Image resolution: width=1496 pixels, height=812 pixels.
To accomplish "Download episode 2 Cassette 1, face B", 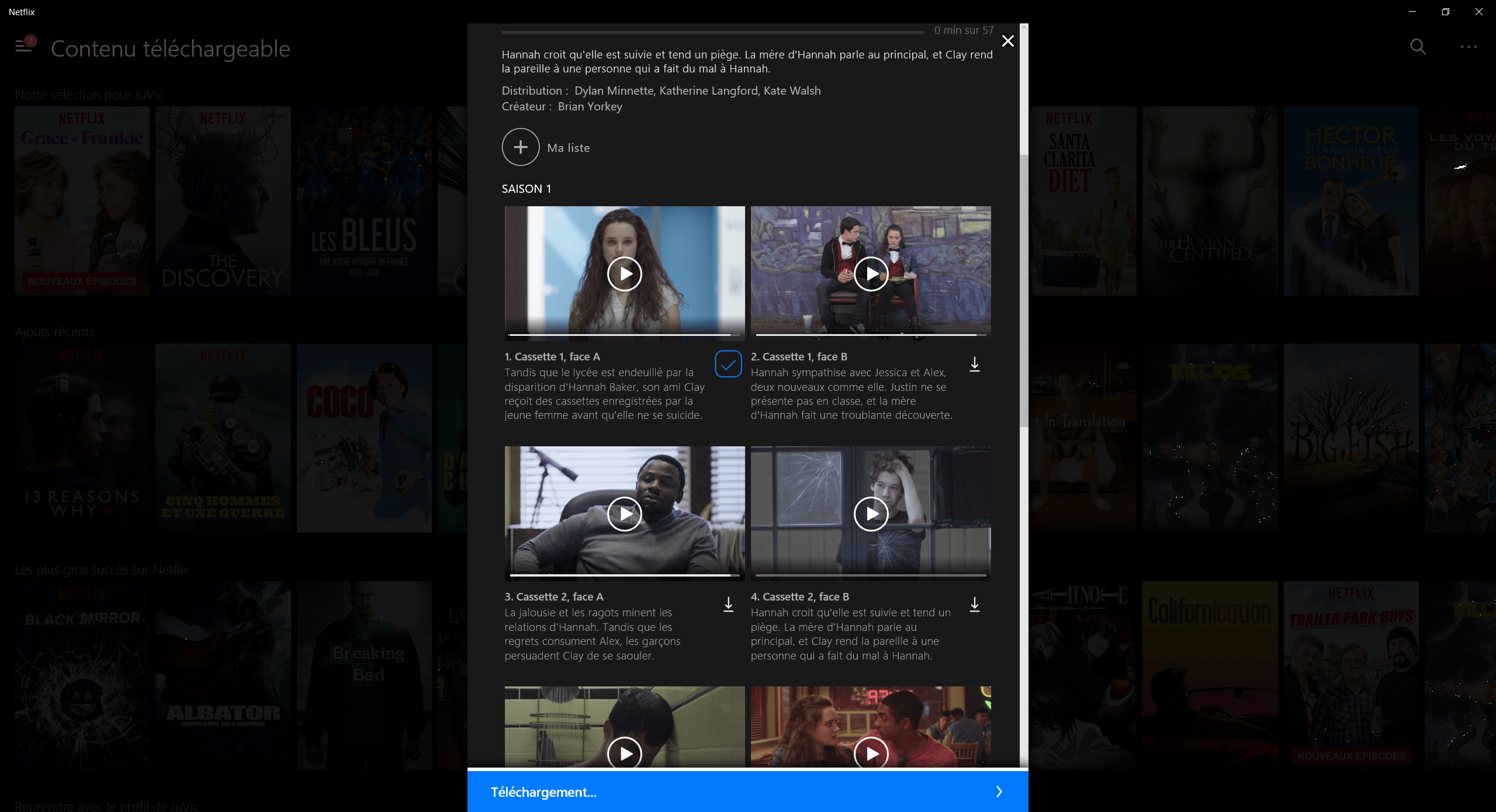I will point(975,364).
